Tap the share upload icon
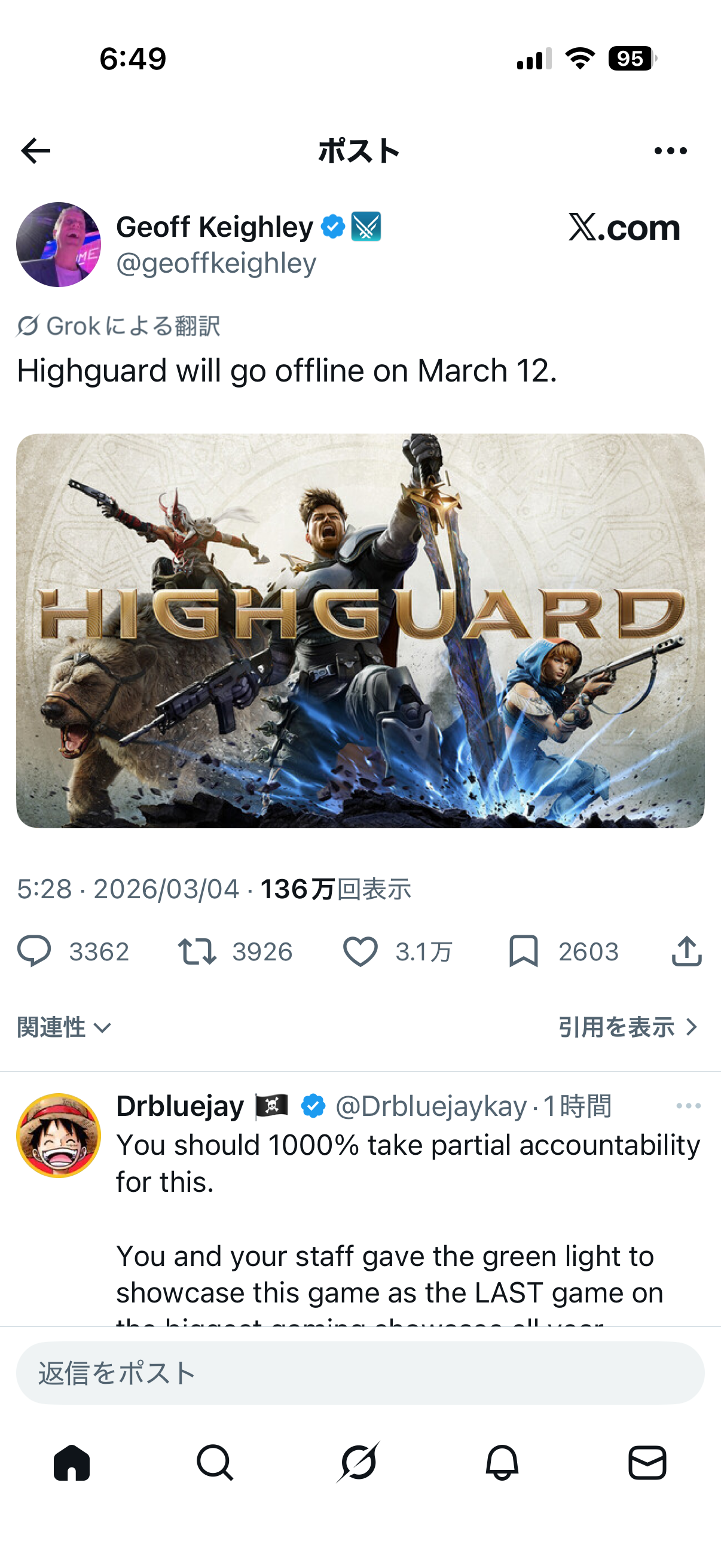The image size is (721, 1568). click(x=687, y=951)
